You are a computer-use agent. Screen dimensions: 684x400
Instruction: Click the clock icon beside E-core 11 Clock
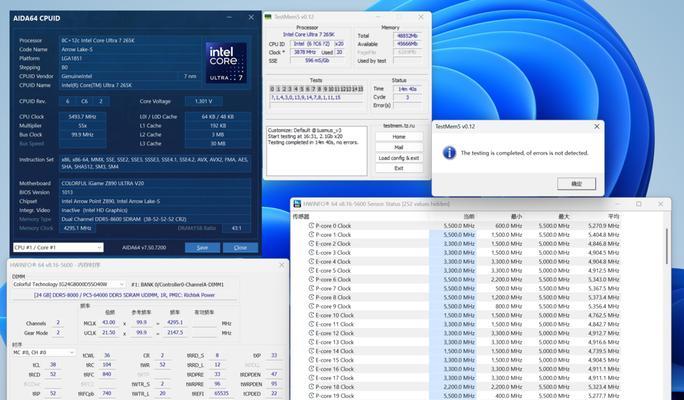(311, 324)
